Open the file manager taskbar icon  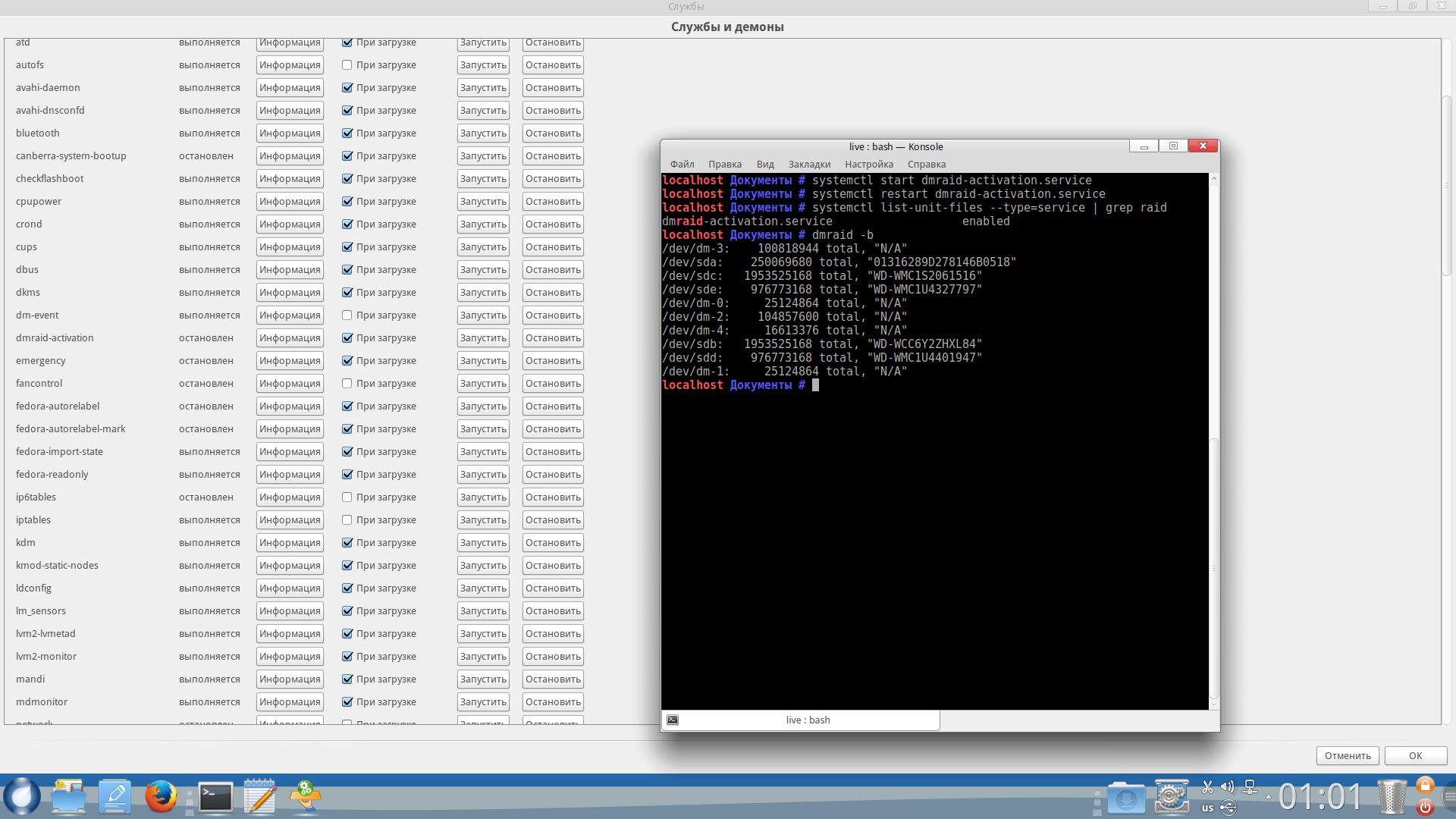pos(69,797)
